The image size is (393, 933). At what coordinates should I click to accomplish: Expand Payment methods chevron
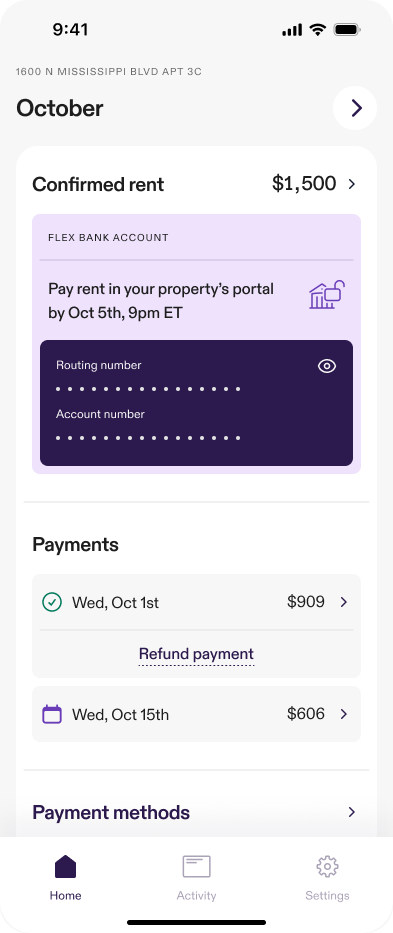coord(352,812)
